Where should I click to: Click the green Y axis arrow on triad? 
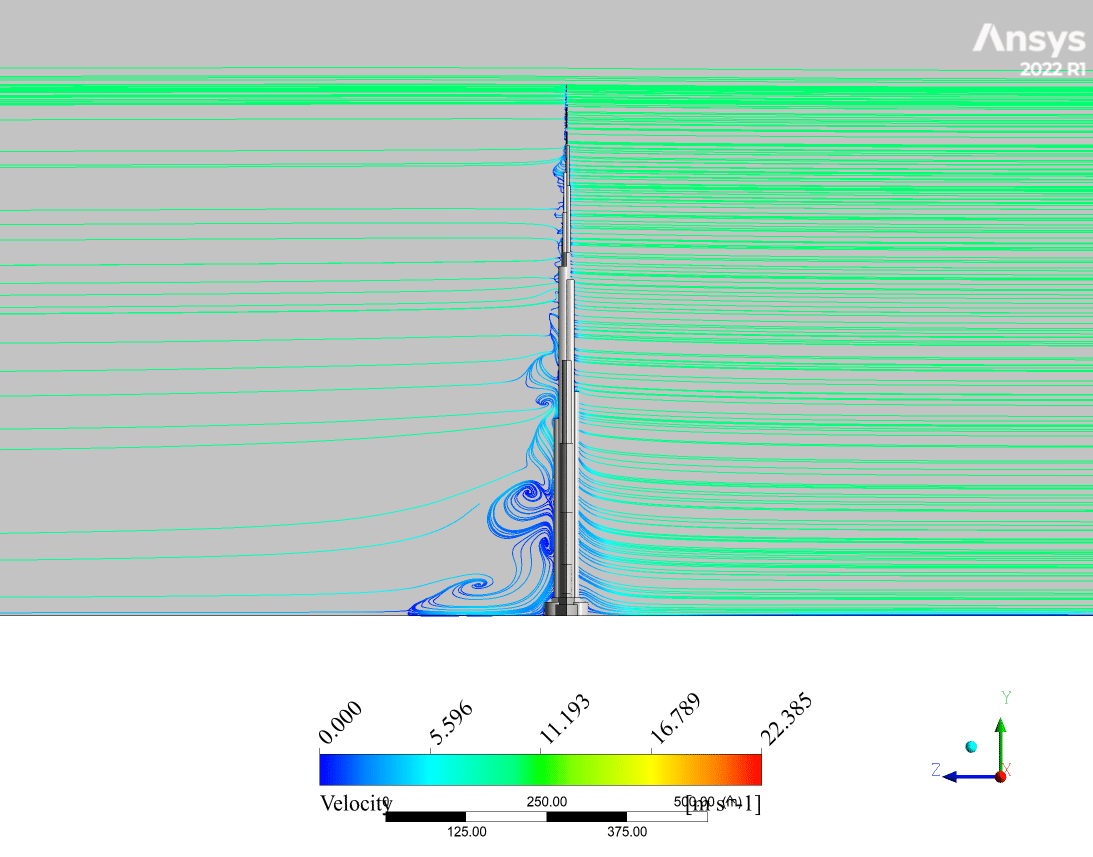(1000, 728)
